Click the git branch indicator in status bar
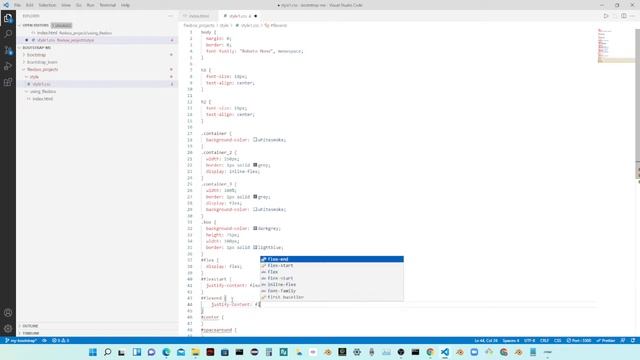The width and height of the screenshot is (640, 360). click(x=21, y=340)
